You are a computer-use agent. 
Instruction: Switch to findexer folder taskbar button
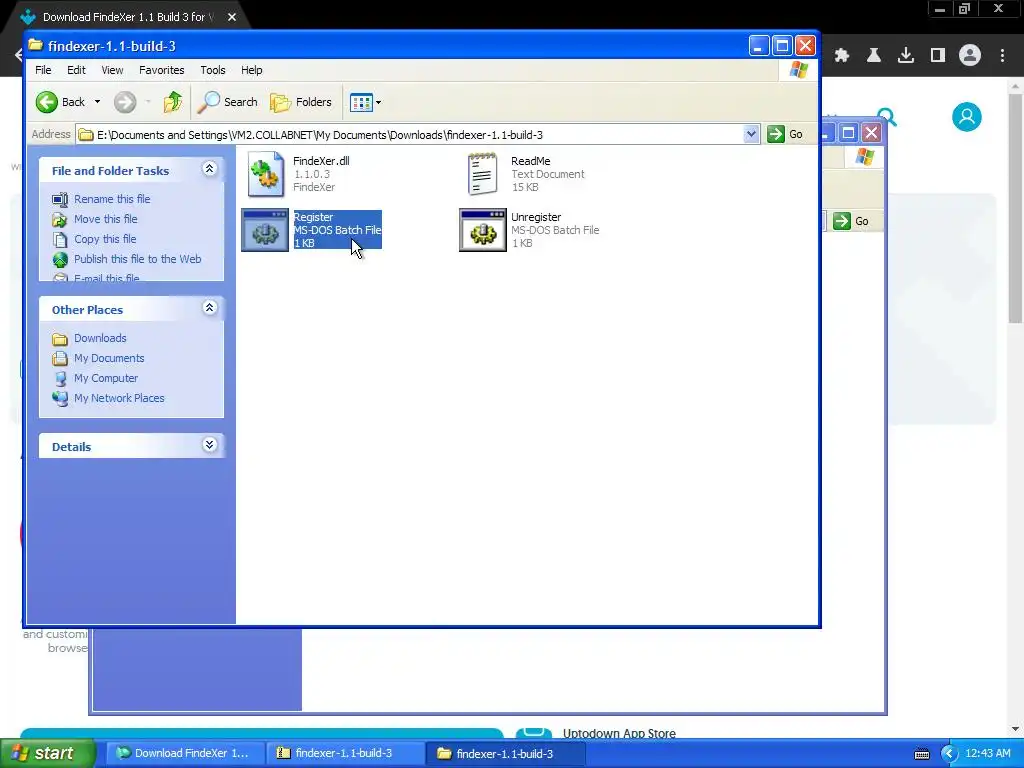[505, 753]
